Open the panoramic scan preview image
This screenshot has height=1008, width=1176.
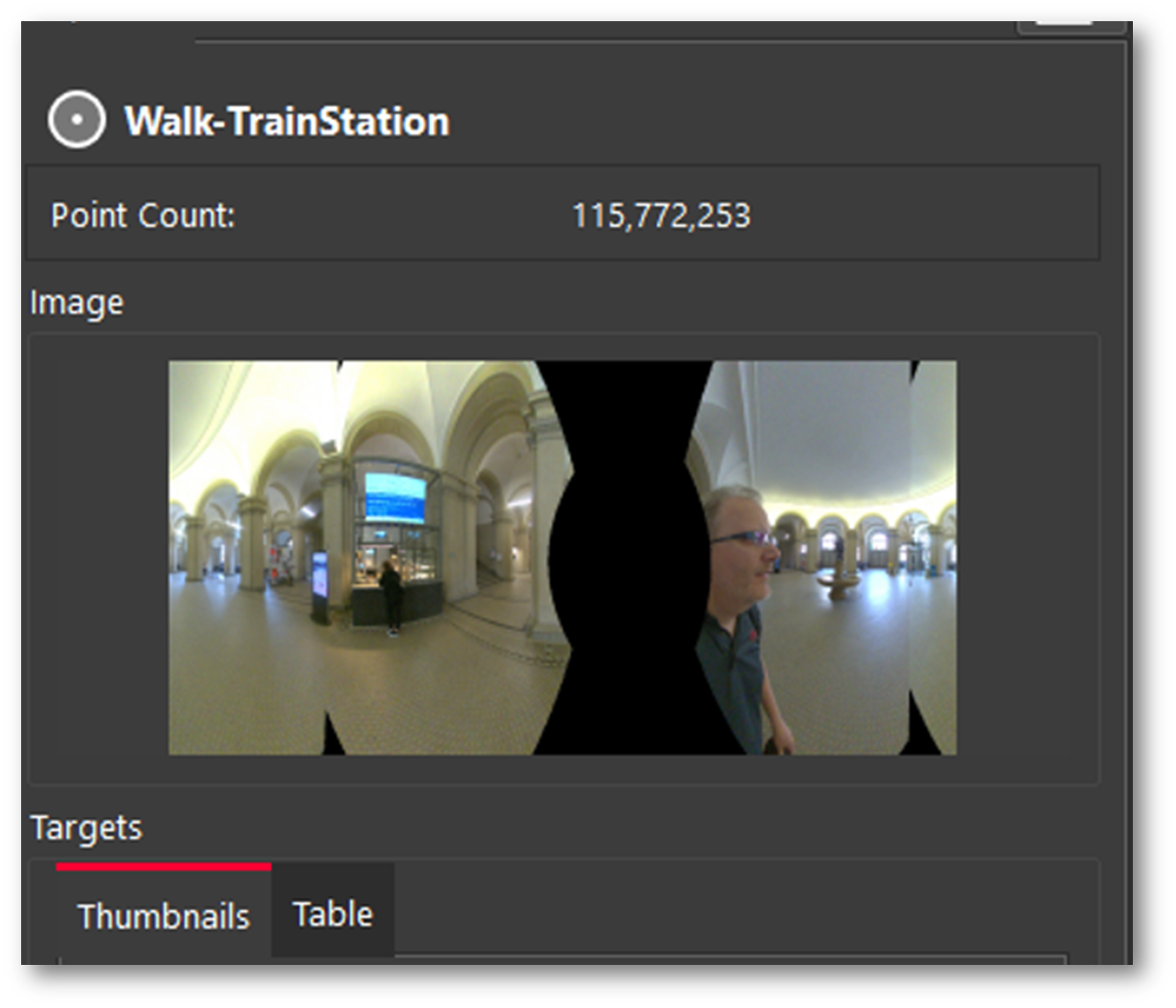click(x=562, y=557)
